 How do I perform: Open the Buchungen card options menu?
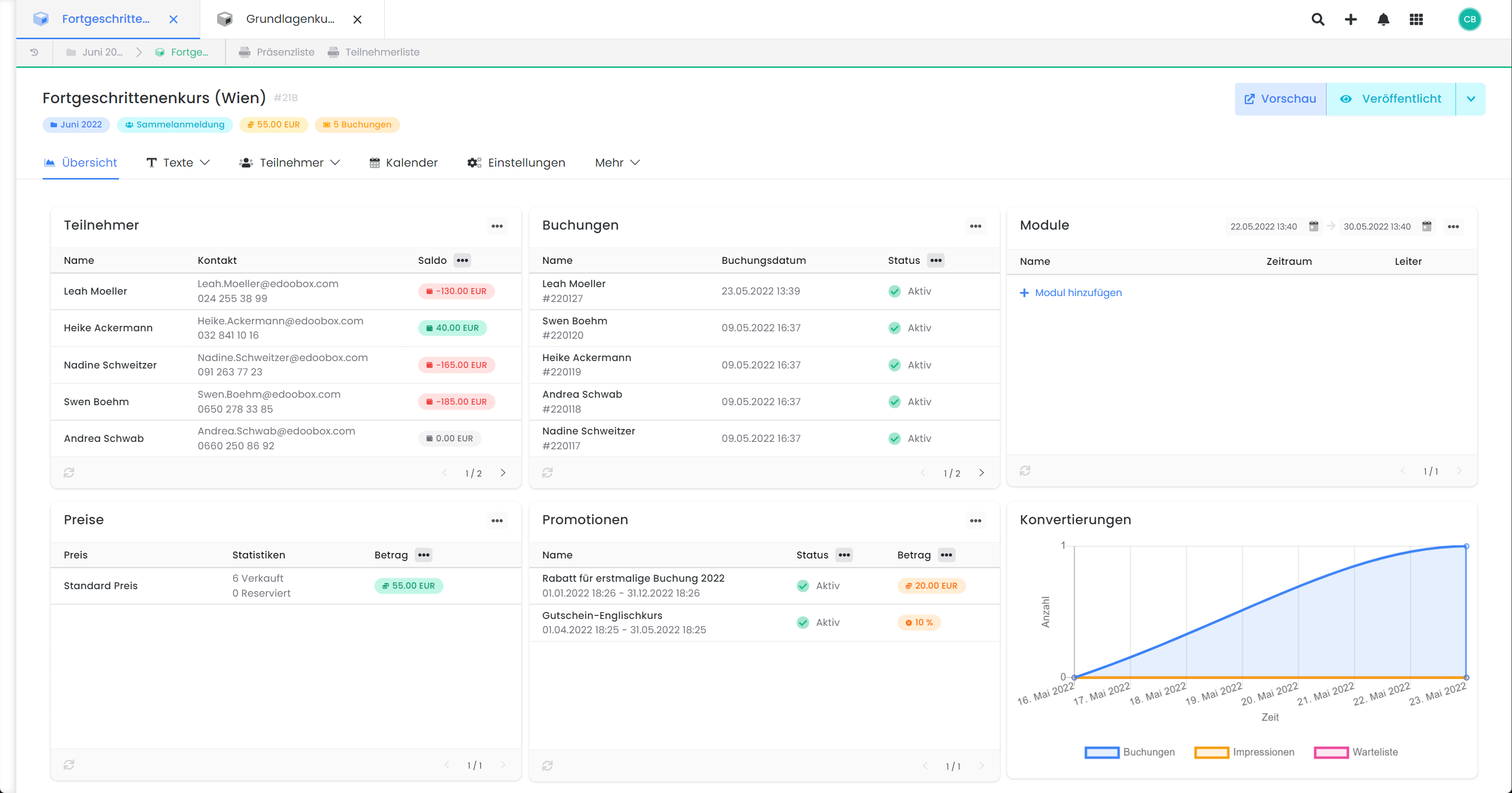(976, 226)
